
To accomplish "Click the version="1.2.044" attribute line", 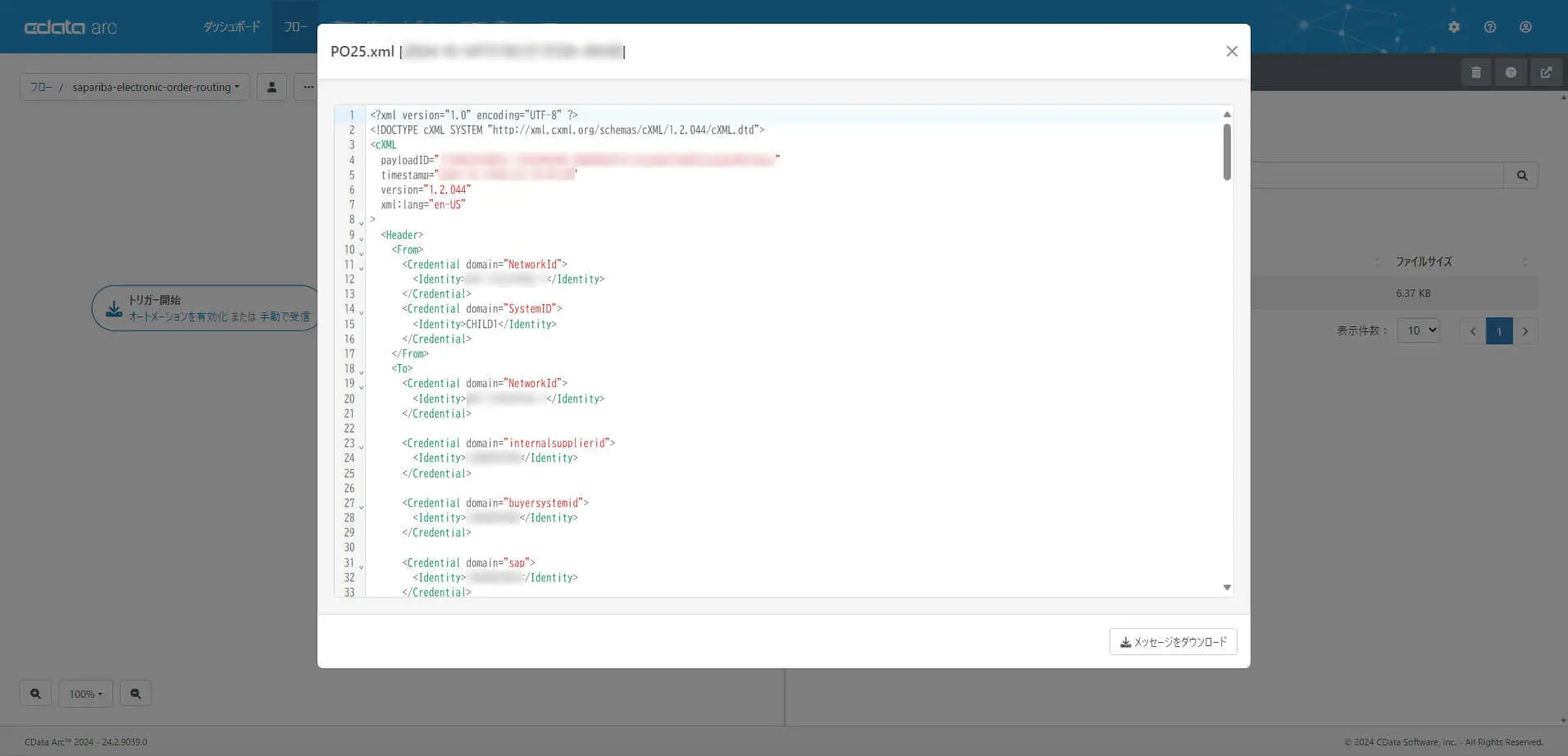I will 426,189.
